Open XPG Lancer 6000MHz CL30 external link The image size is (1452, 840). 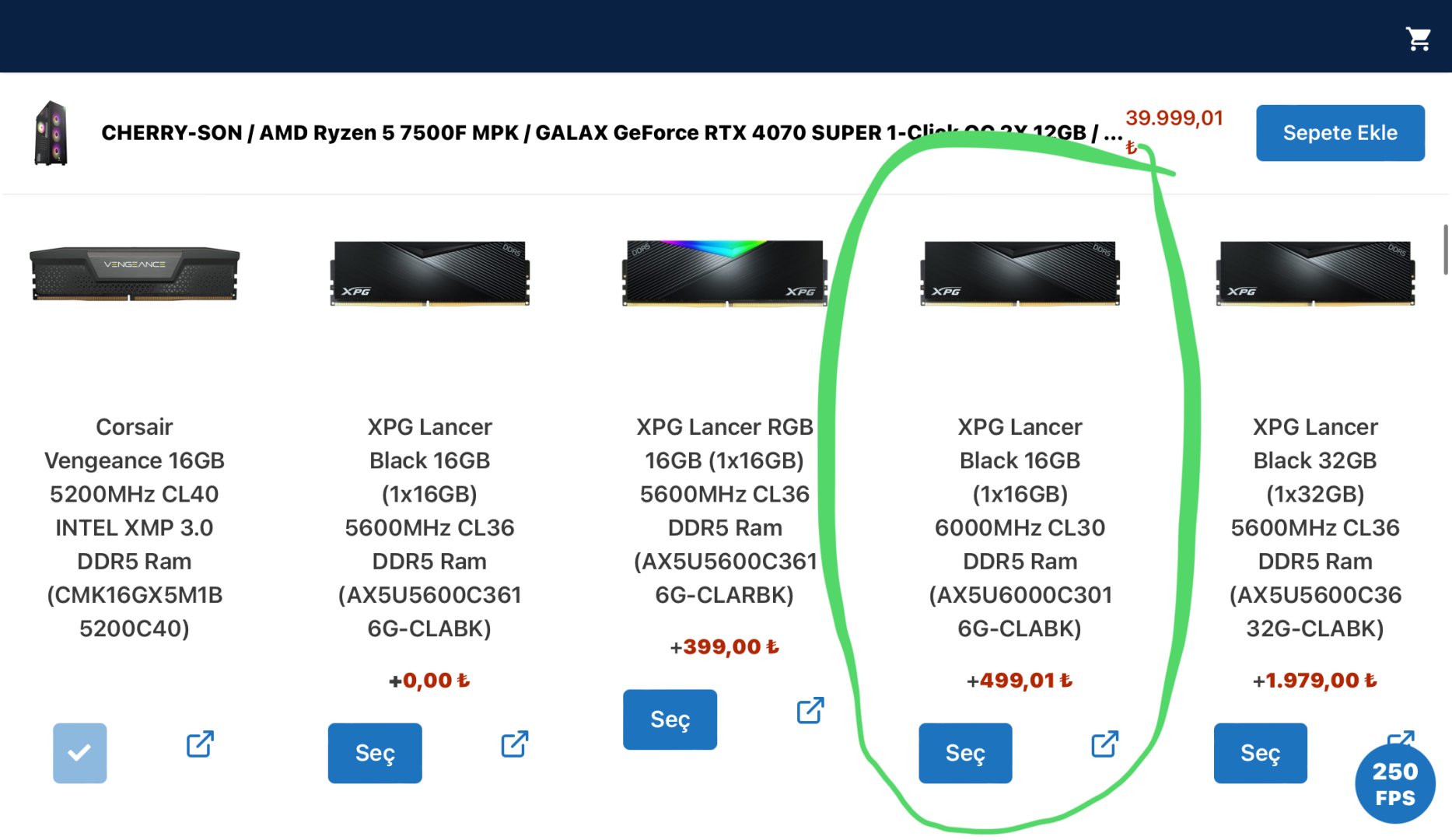(1105, 744)
